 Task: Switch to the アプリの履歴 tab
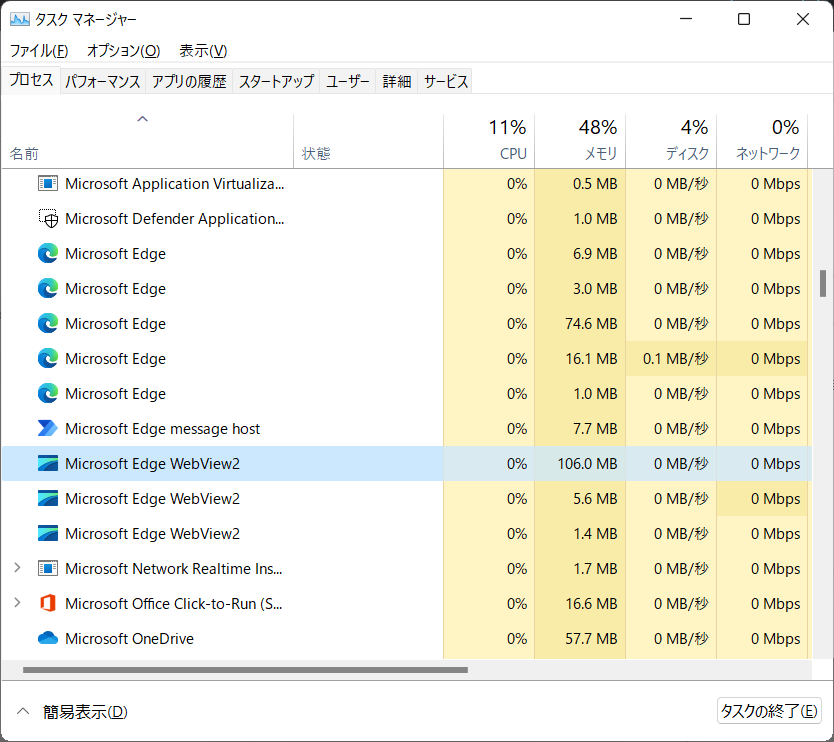pos(189,81)
